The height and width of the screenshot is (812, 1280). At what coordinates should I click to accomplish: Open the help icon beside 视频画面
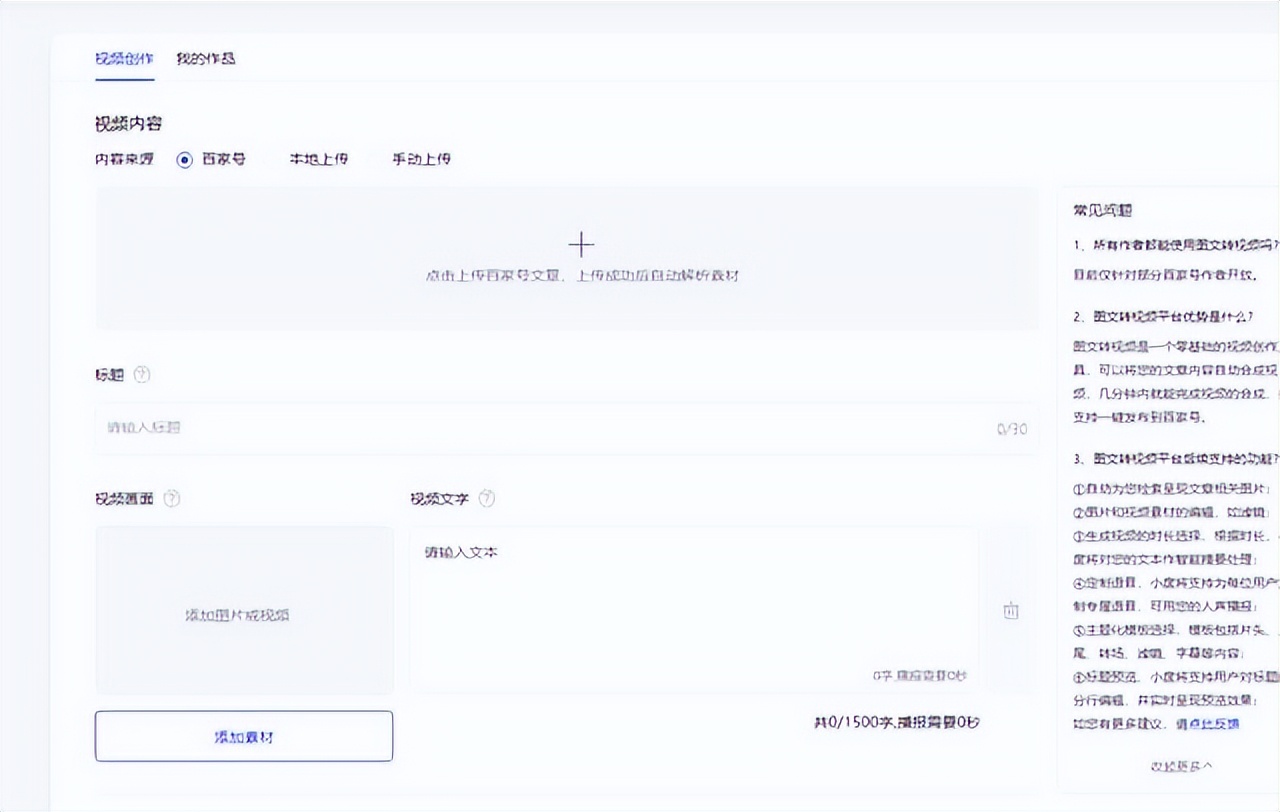click(x=172, y=498)
